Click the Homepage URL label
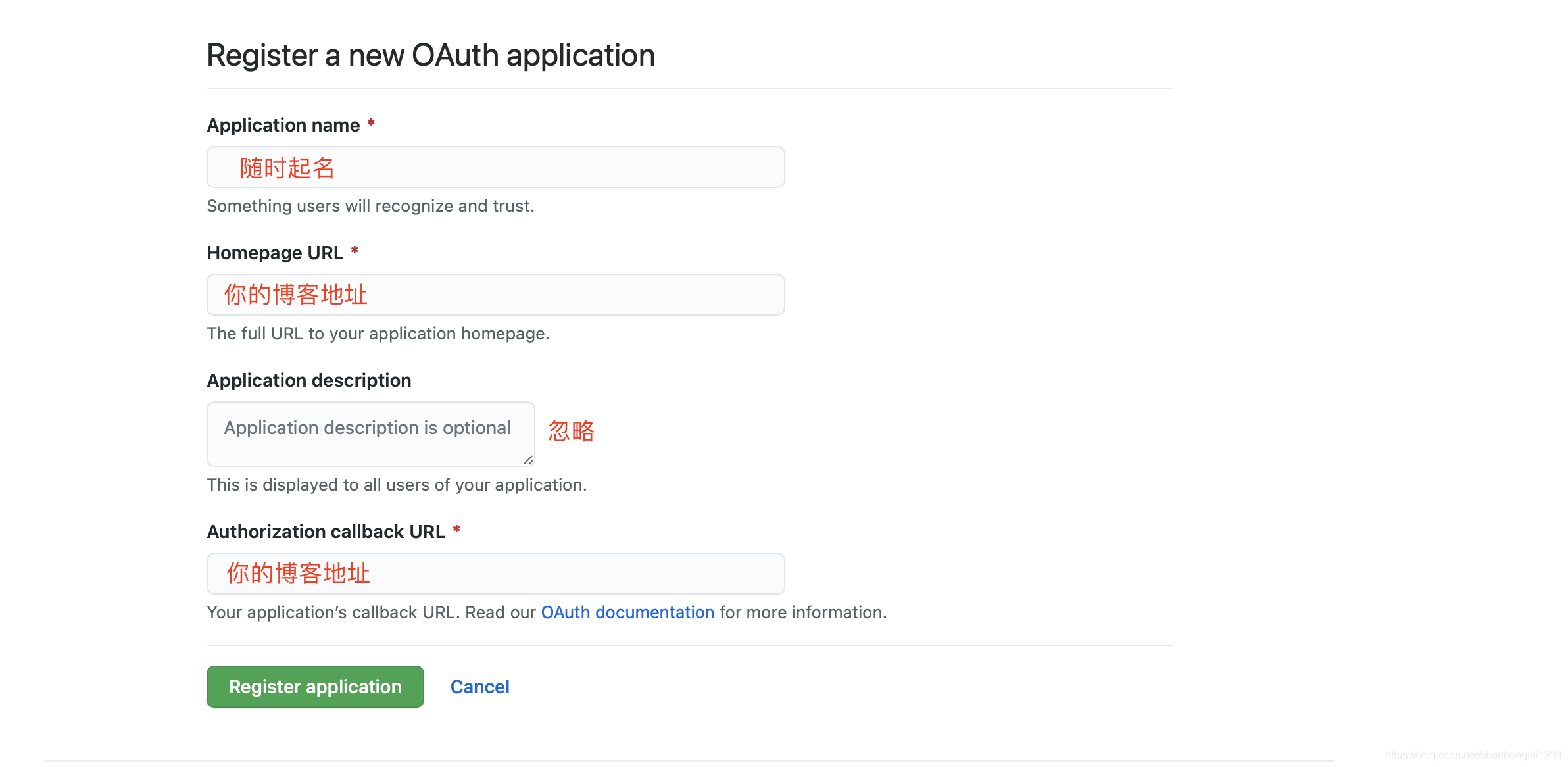 (x=275, y=253)
